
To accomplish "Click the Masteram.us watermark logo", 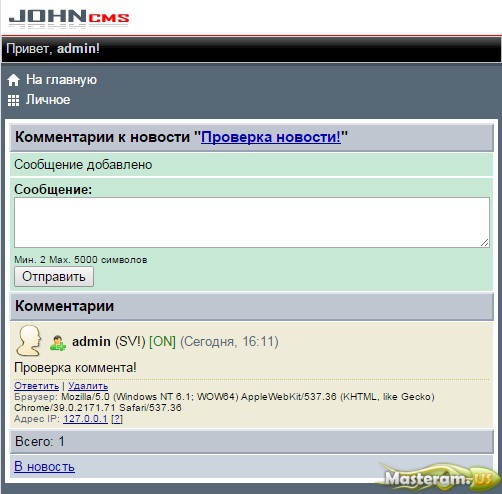I will (x=438, y=478).
